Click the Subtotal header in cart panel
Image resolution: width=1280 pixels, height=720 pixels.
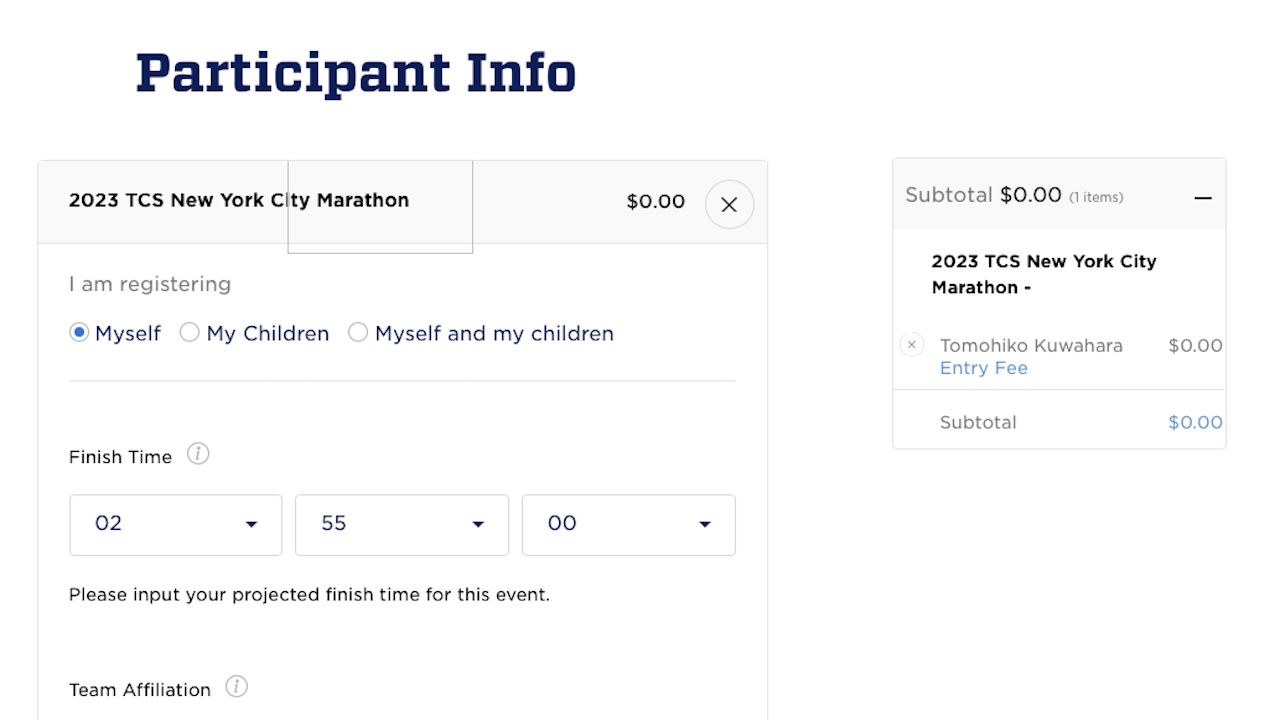click(1014, 195)
